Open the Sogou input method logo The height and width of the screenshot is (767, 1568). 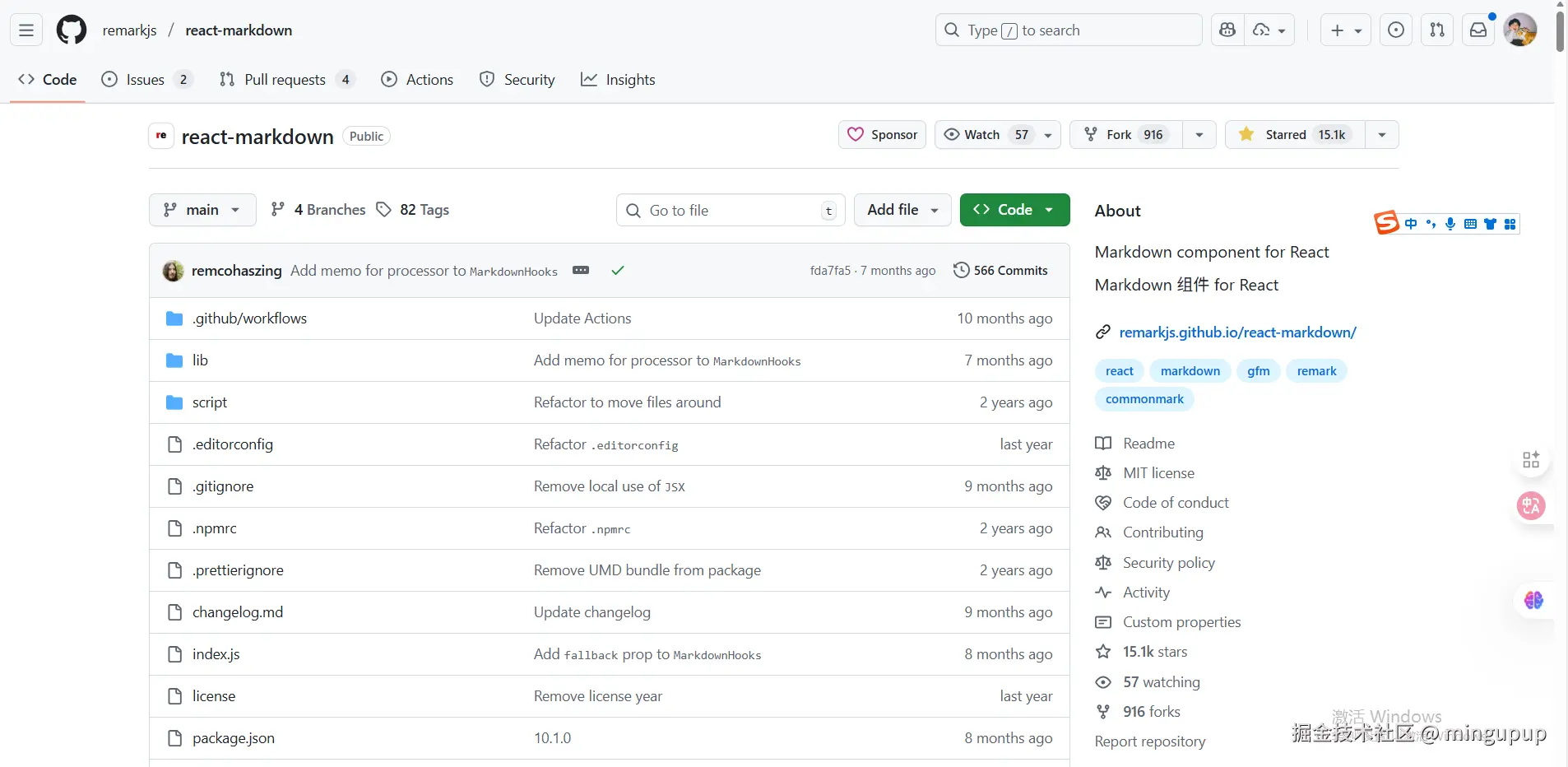pyautogui.click(x=1386, y=223)
